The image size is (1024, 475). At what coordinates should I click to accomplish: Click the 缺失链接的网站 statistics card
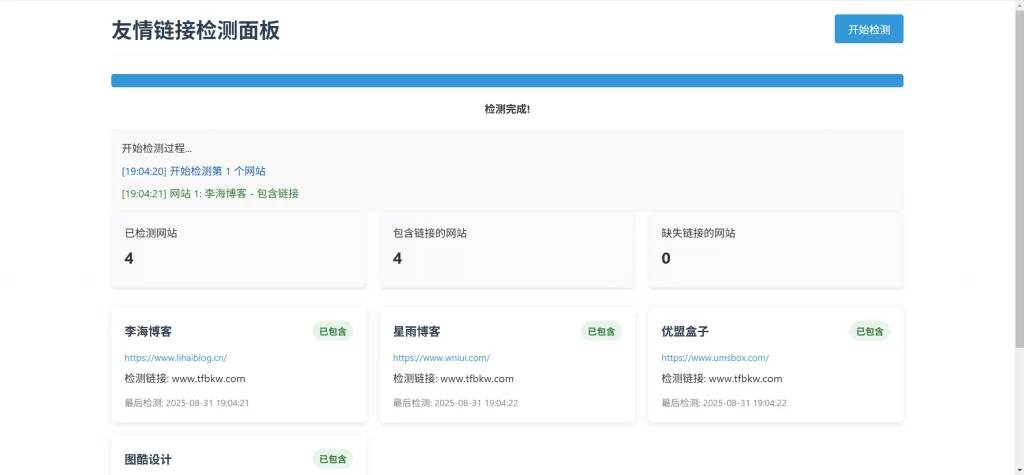pyautogui.click(x=775, y=249)
